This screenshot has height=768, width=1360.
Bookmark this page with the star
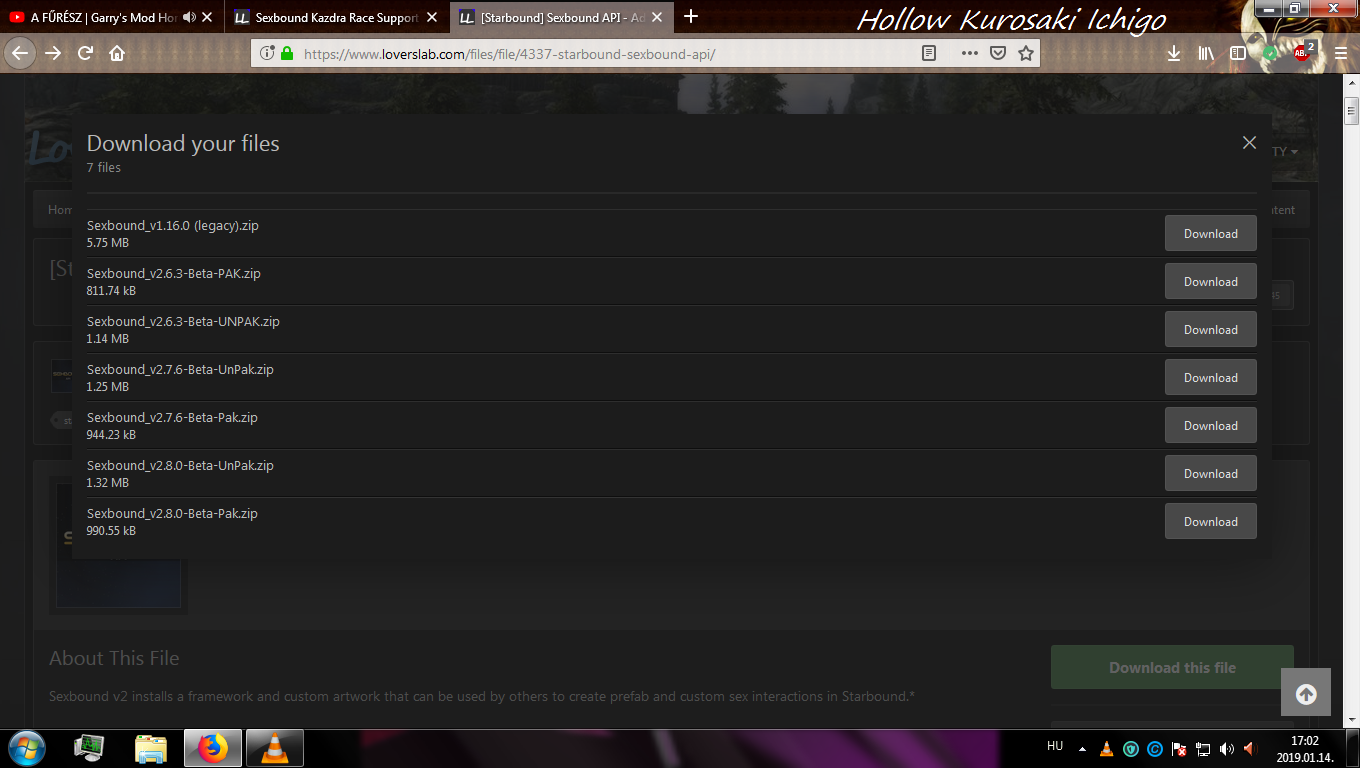[x=1025, y=53]
